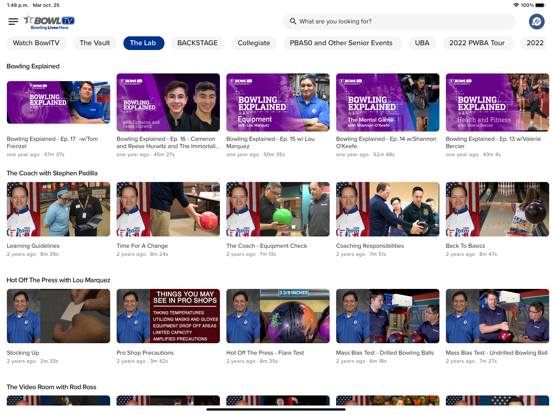
Task: Open Bowling Explained Ep. 15 Equipment thumbnail
Action: tap(278, 102)
